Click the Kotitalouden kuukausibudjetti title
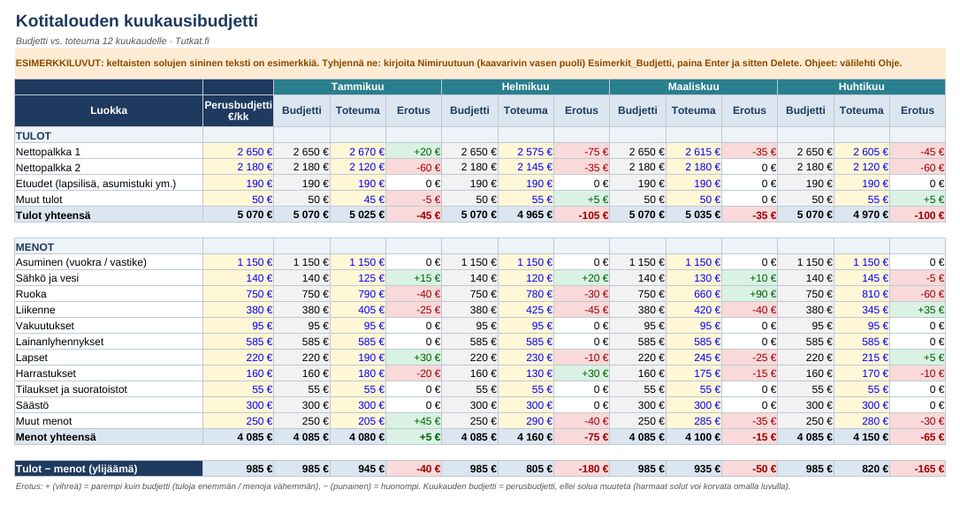The image size is (960, 505). pyautogui.click(x=137, y=21)
